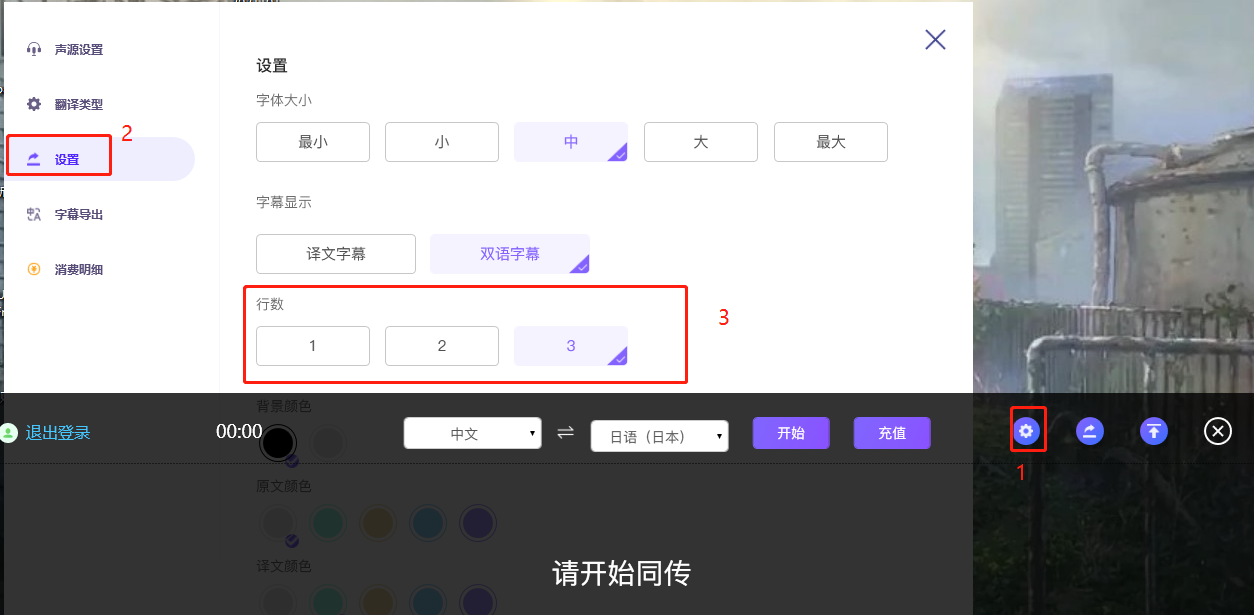
Task: Click the gear settings icon in subtitle bar
Action: tap(1027, 432)
